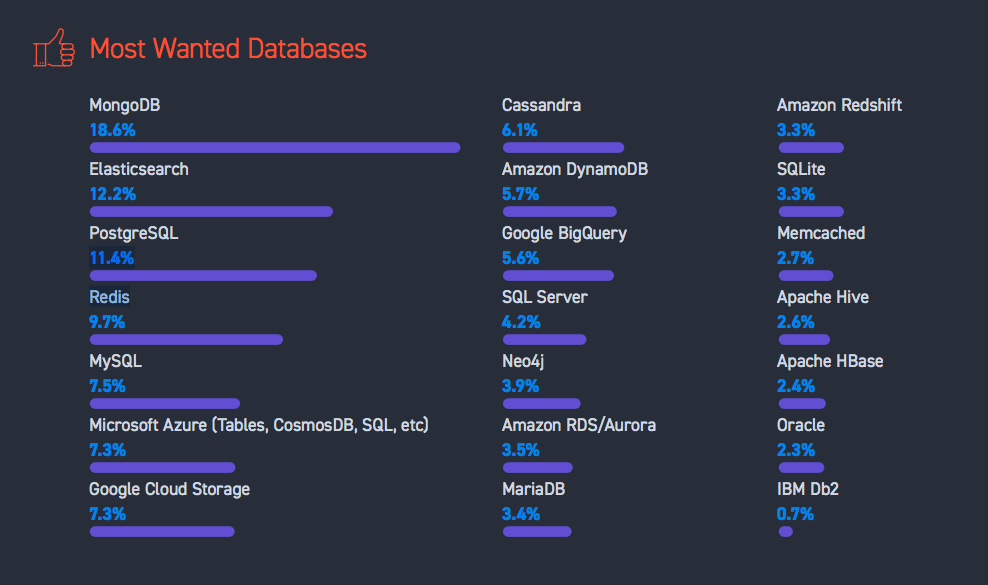Click the Oracle label
Image resolution: width=988 pixels, height=585 pixels.
801,425
